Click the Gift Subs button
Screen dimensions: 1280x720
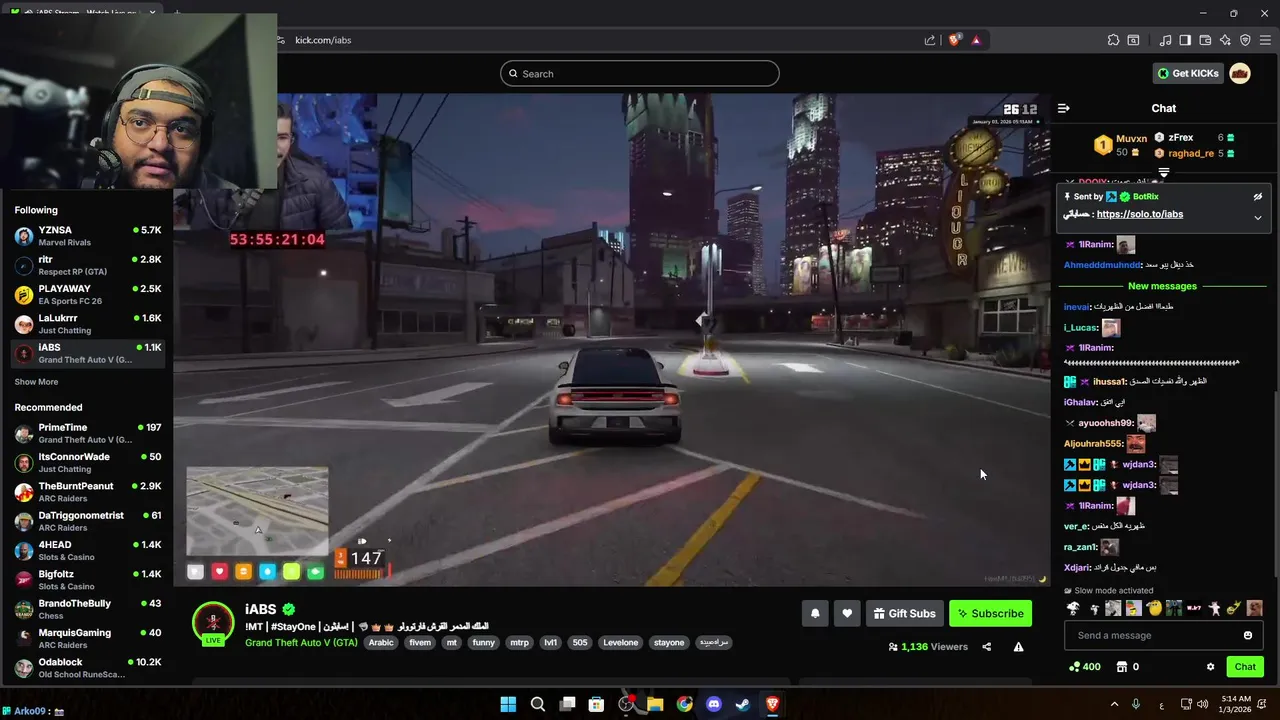click(x=904, y=613)
